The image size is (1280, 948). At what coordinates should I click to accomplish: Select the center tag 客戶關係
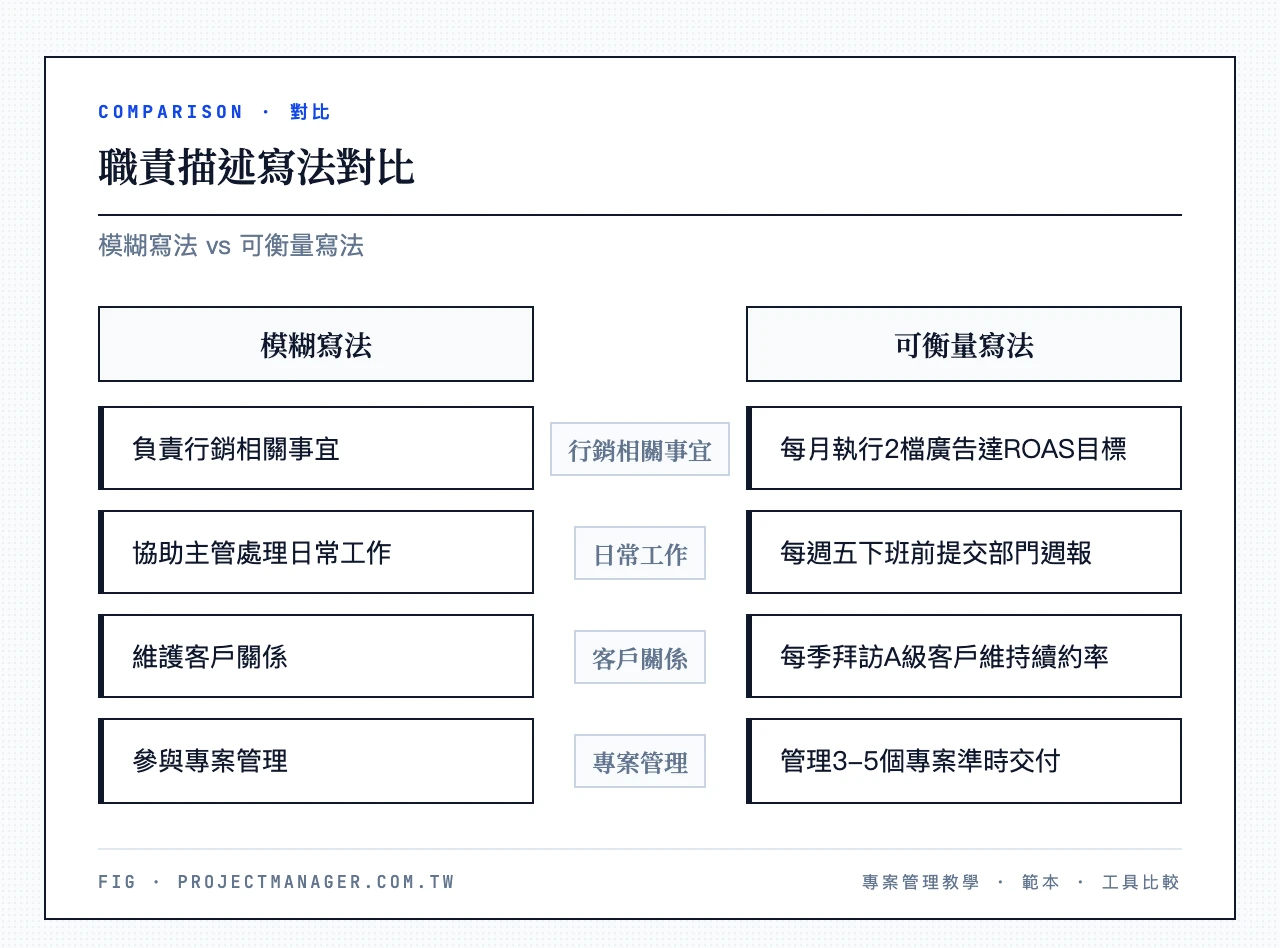pyautogui.click(x=640, y=657)
